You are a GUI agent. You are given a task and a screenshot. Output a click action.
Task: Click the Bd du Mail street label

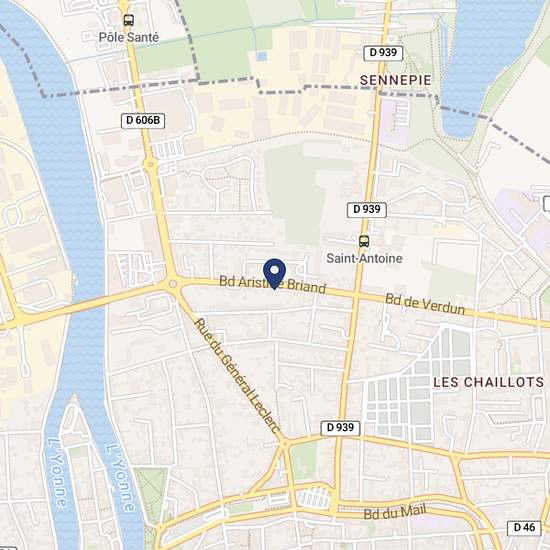[x=395, y=512]
